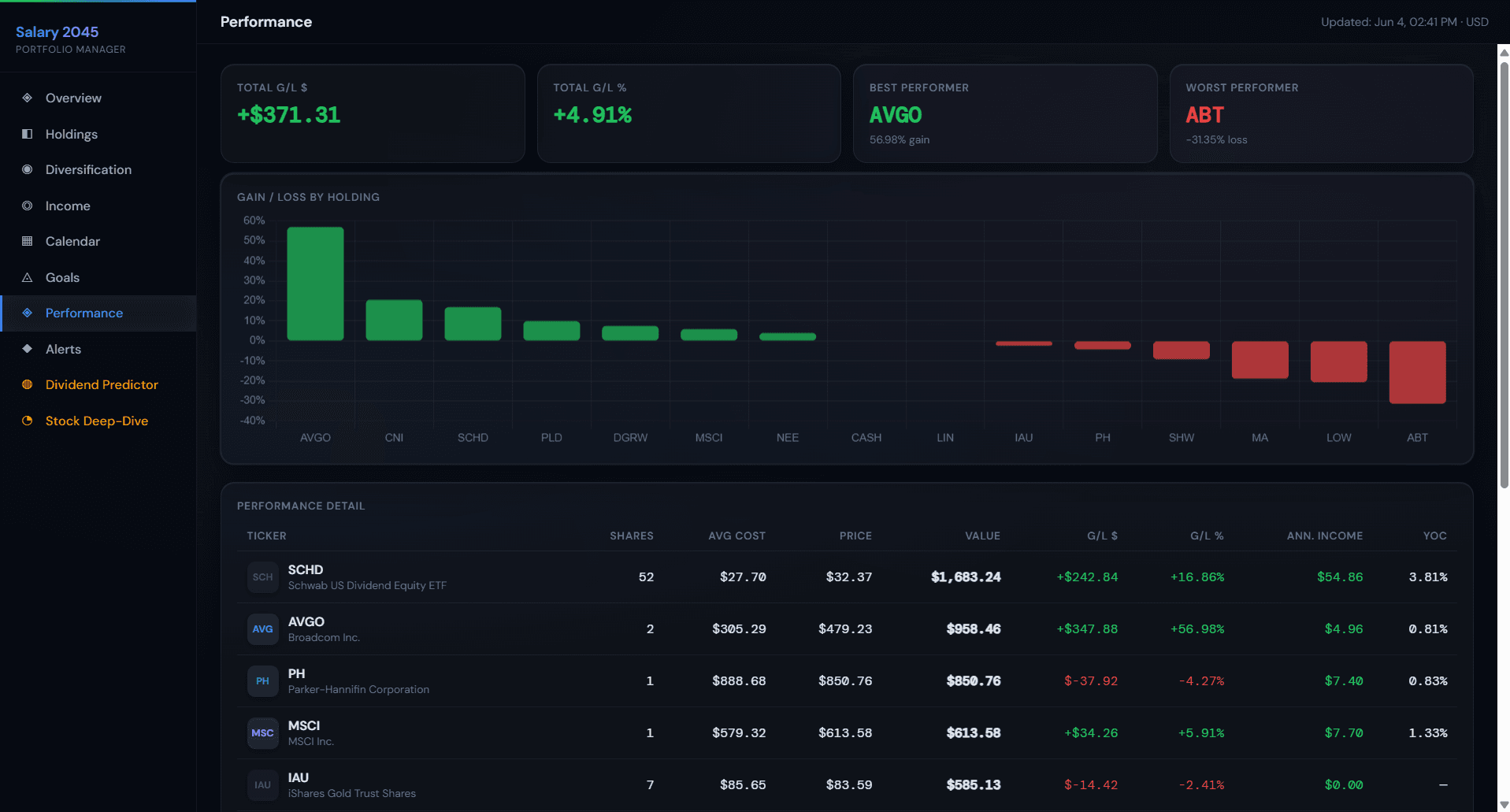Click the scrollbar up arrow

click(x=1504, y=52)
